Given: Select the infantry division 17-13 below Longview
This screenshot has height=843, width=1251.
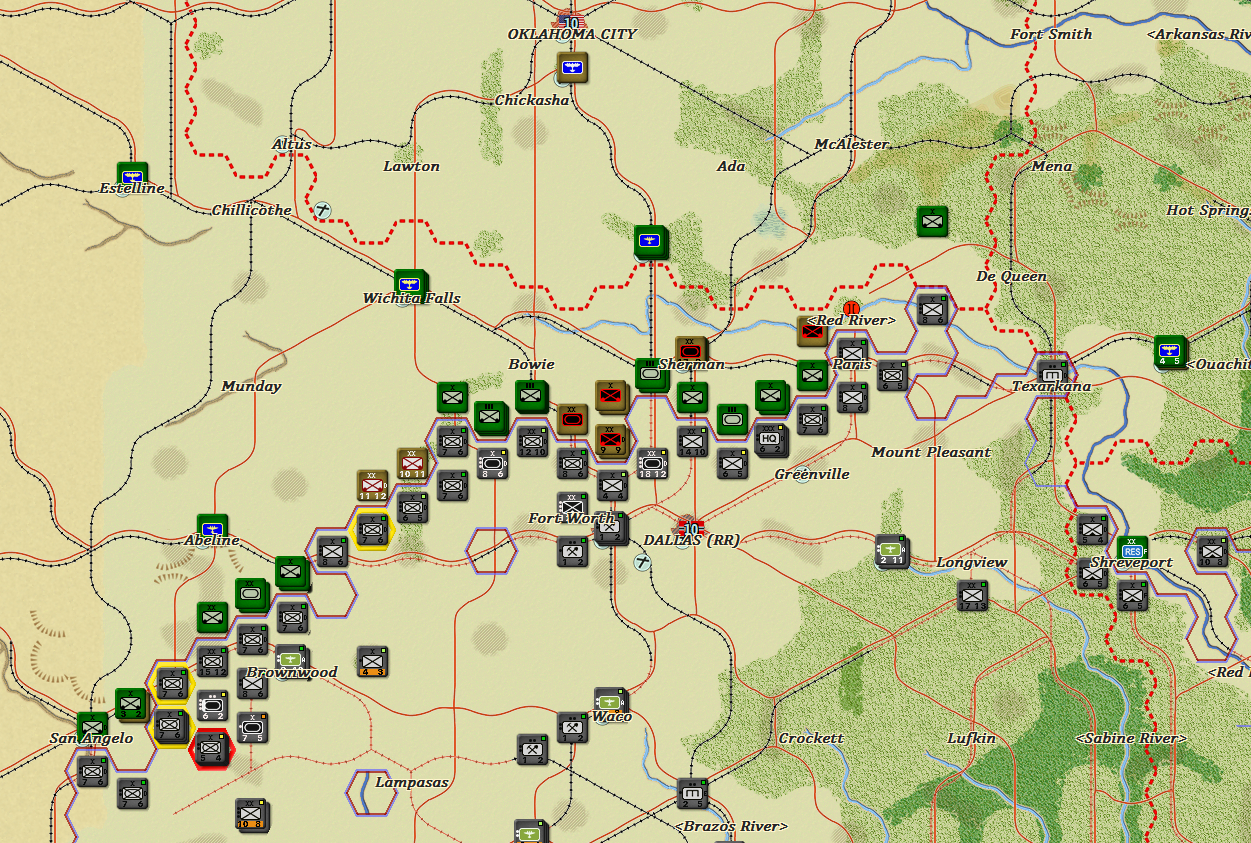Looking at the screenshot, I should coord(972,595).
